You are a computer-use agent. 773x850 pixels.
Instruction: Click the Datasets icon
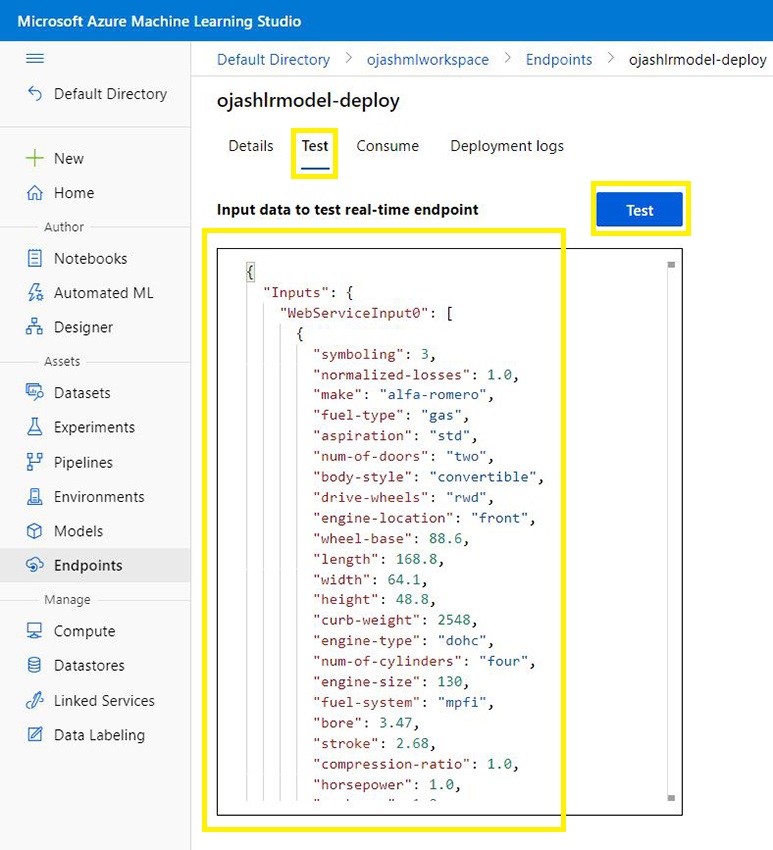click(x=35, y=392)
